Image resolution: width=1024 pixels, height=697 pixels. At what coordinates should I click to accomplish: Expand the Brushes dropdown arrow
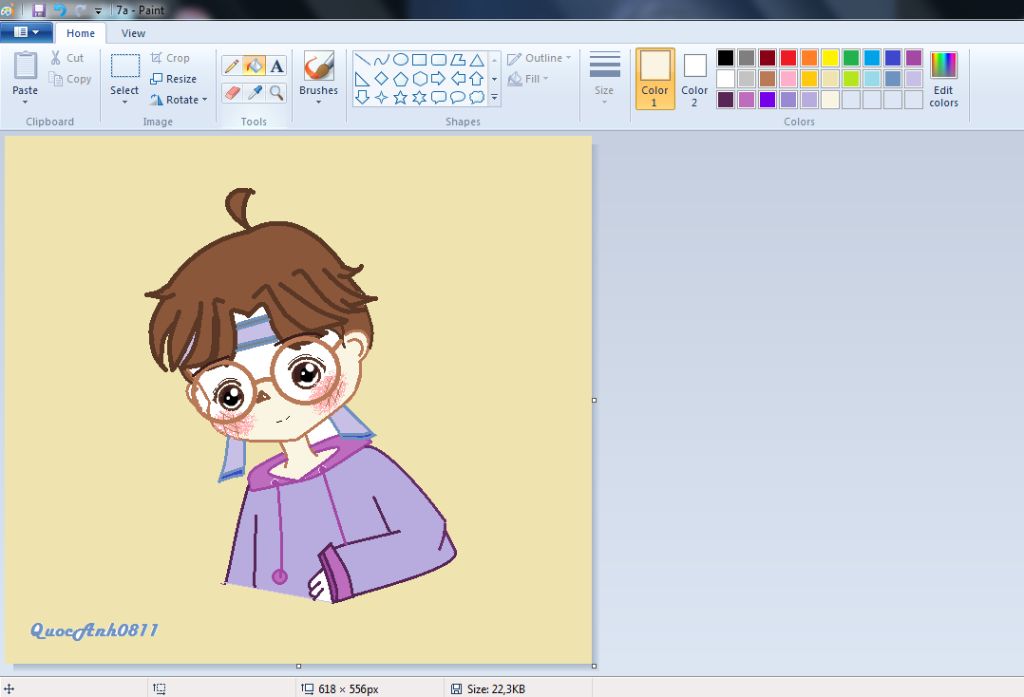[x=319, y=103]
